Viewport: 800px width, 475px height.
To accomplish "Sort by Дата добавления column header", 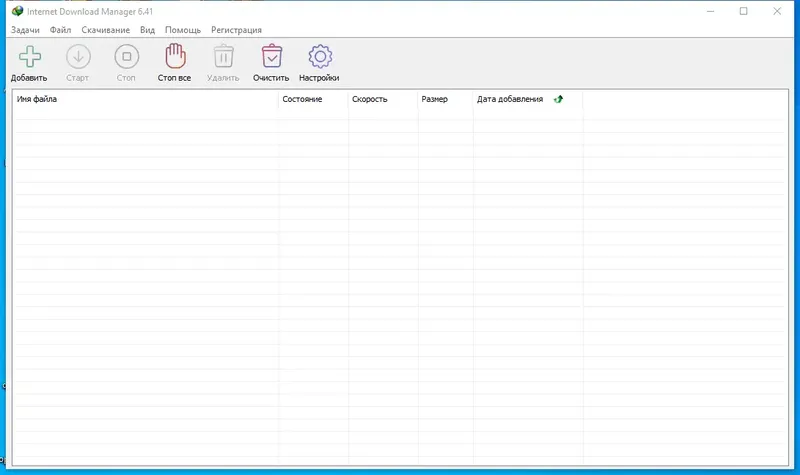I will pyautogui.click(x=528, y=99).
